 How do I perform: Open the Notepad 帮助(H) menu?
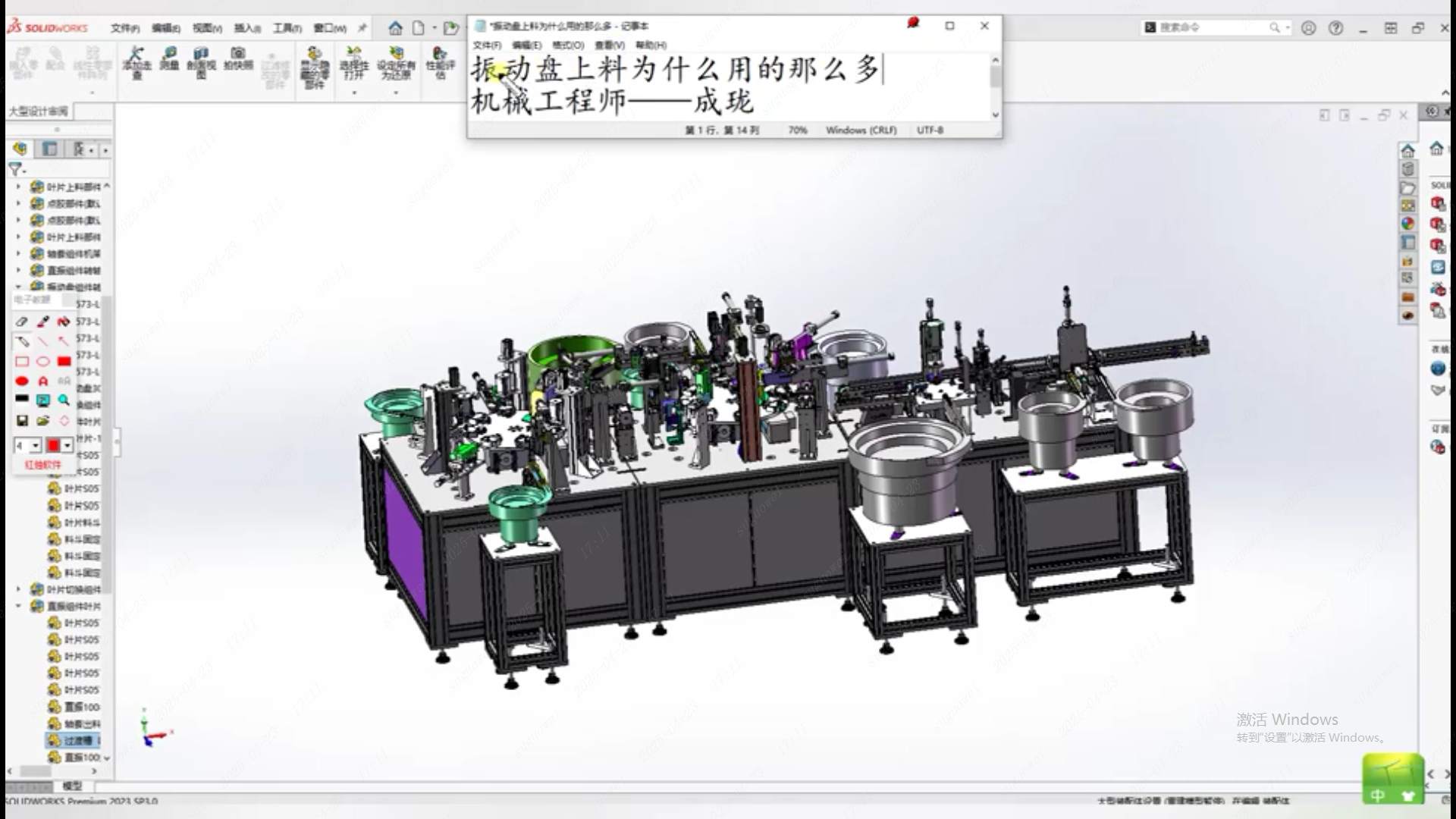(x=651, y=45)
